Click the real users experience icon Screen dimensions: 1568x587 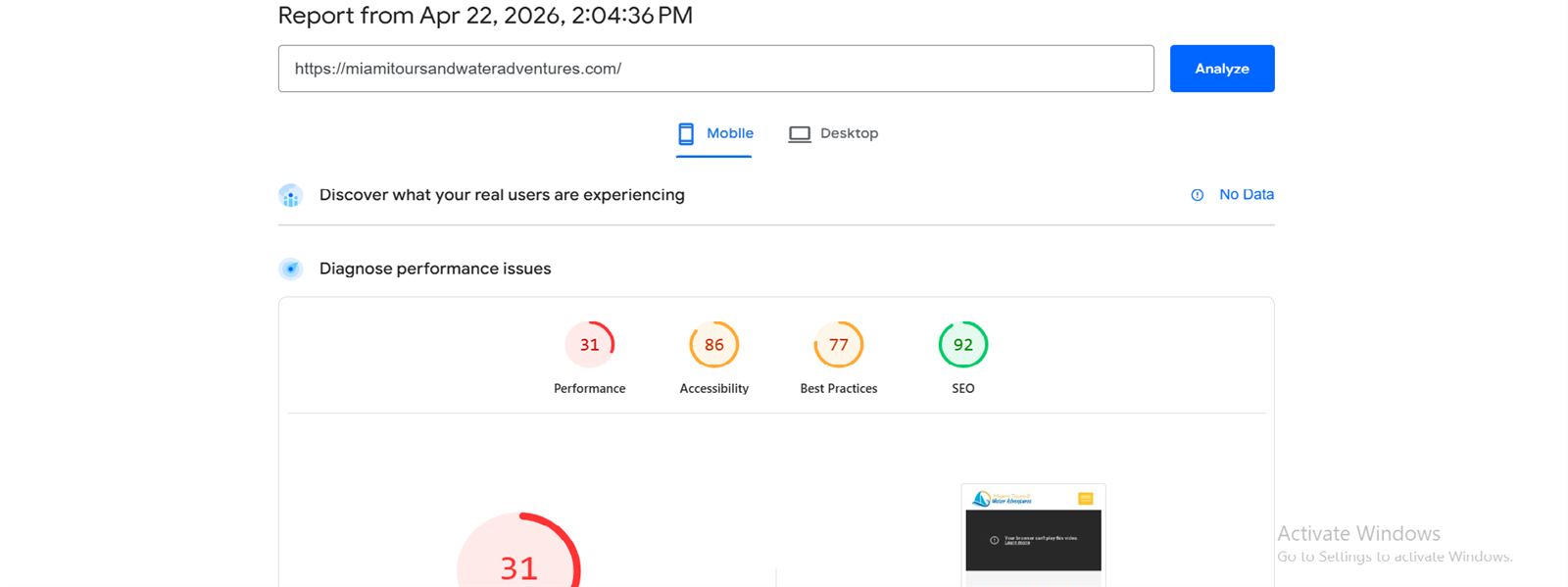(290, 195)
